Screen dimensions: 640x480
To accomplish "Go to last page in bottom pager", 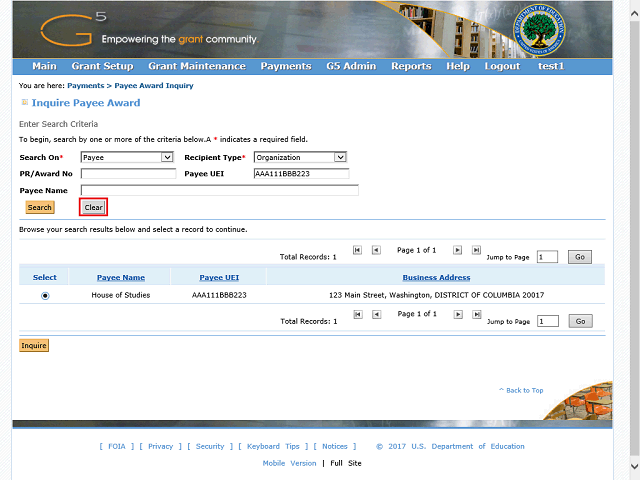I will 477,314.
